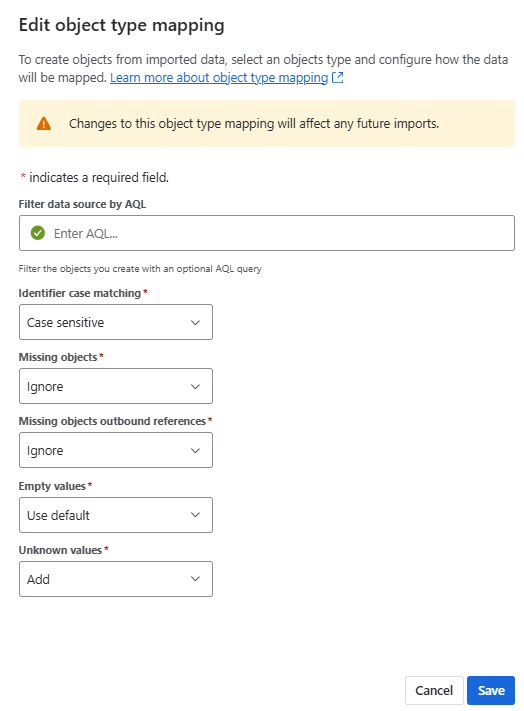Open the Unknown values dropdown
Screen dimensions: 524x711
[x=116, y=579]
